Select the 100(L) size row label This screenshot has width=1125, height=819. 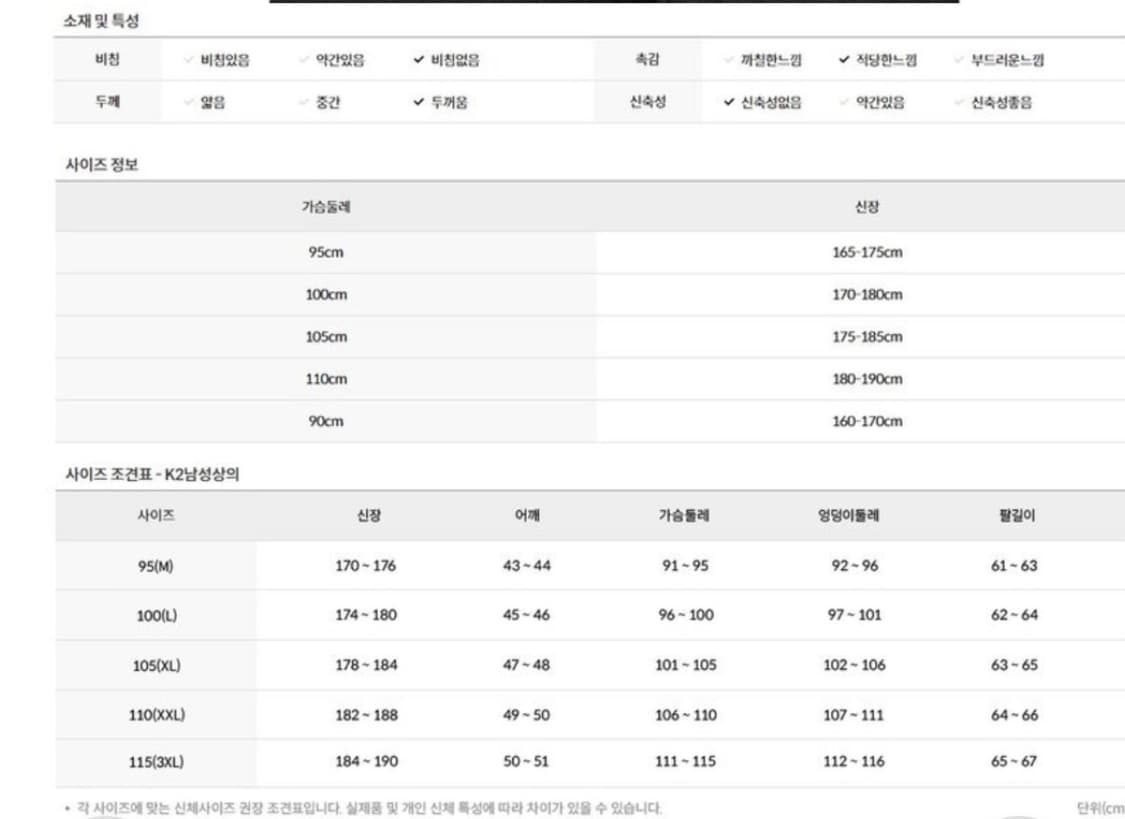point(156,615)
